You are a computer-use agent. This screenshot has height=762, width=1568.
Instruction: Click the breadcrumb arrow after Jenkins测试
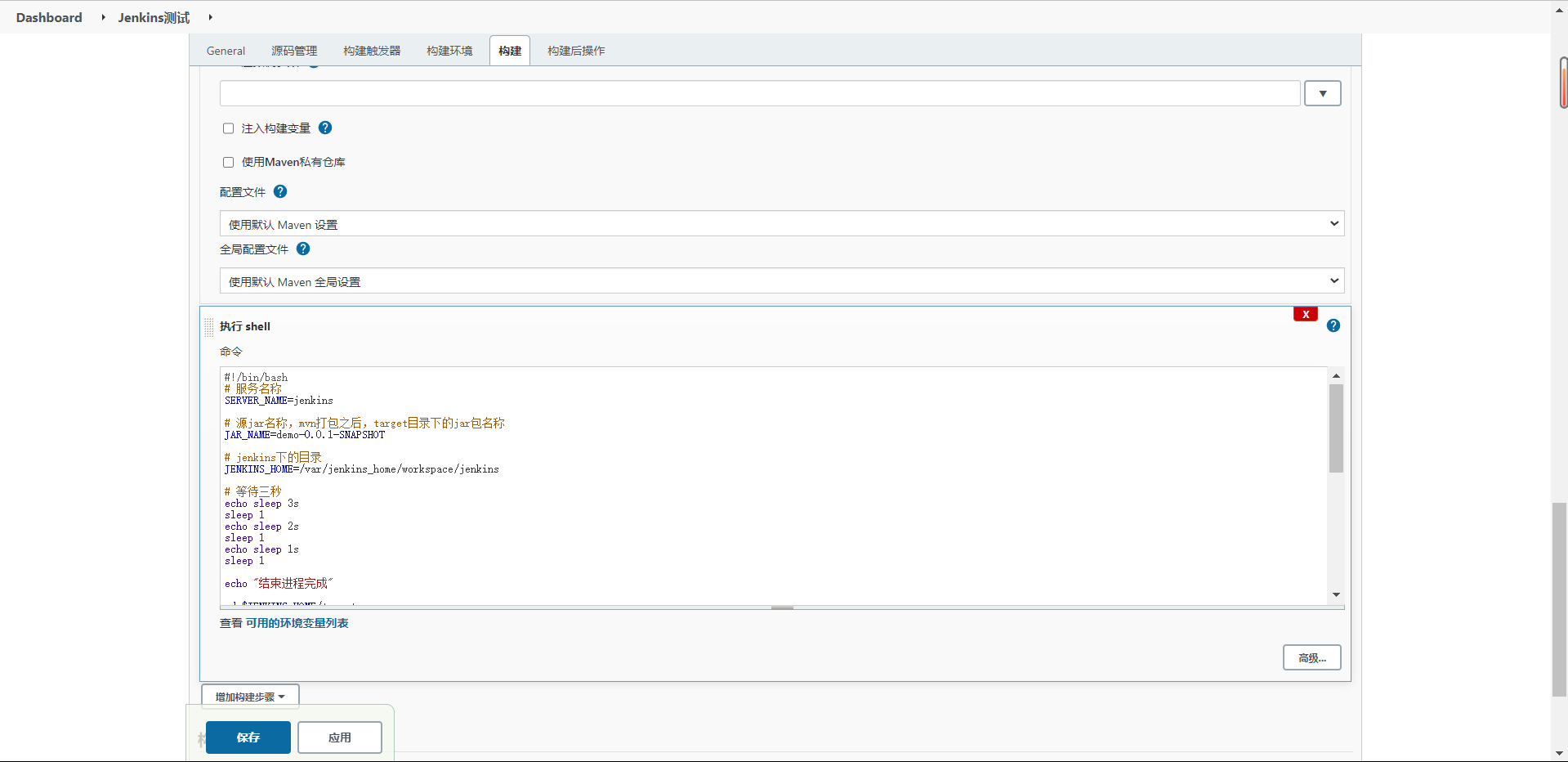(x=210, y=17)
